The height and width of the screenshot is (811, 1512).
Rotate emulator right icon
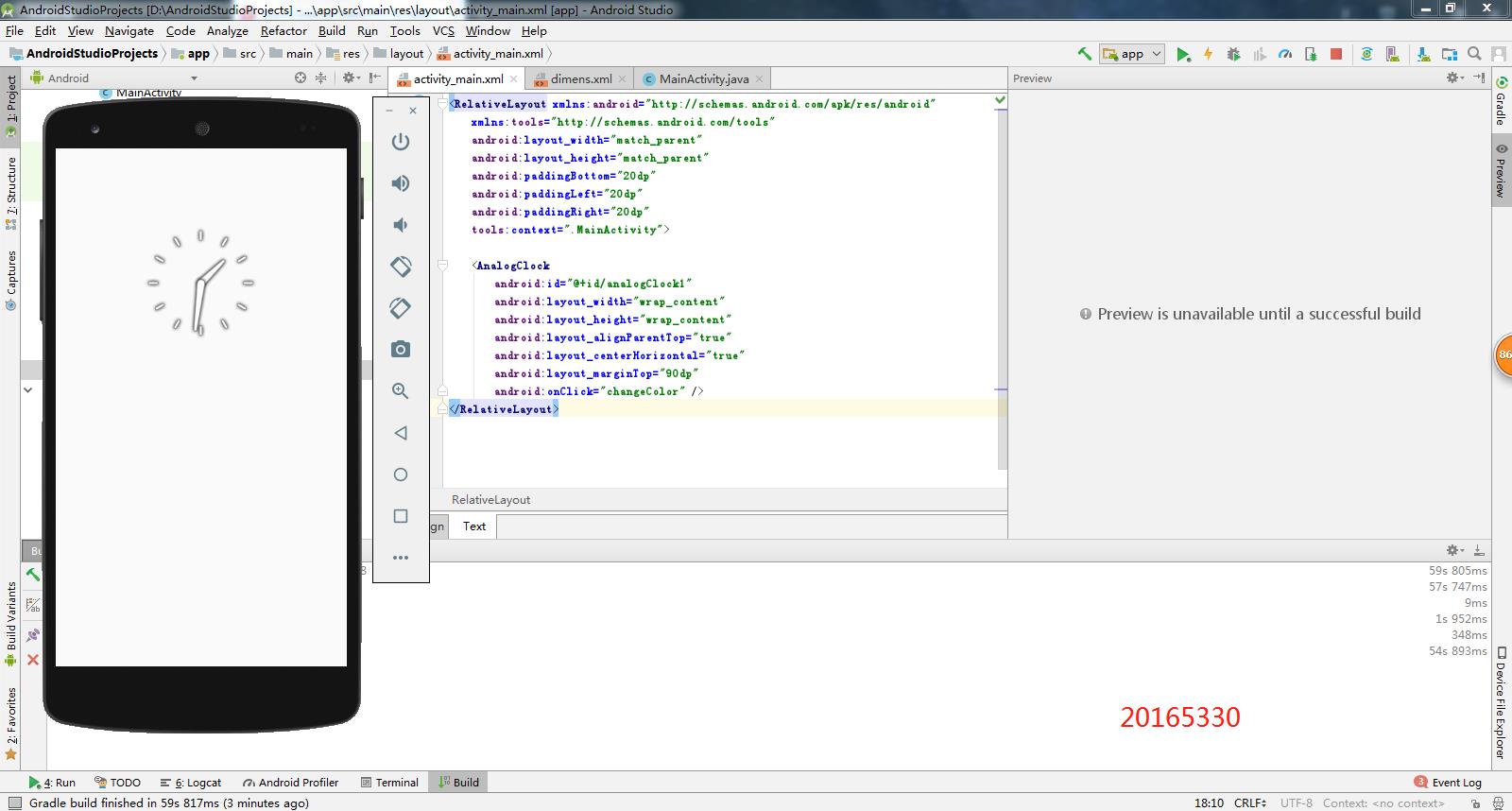[401, 308]
